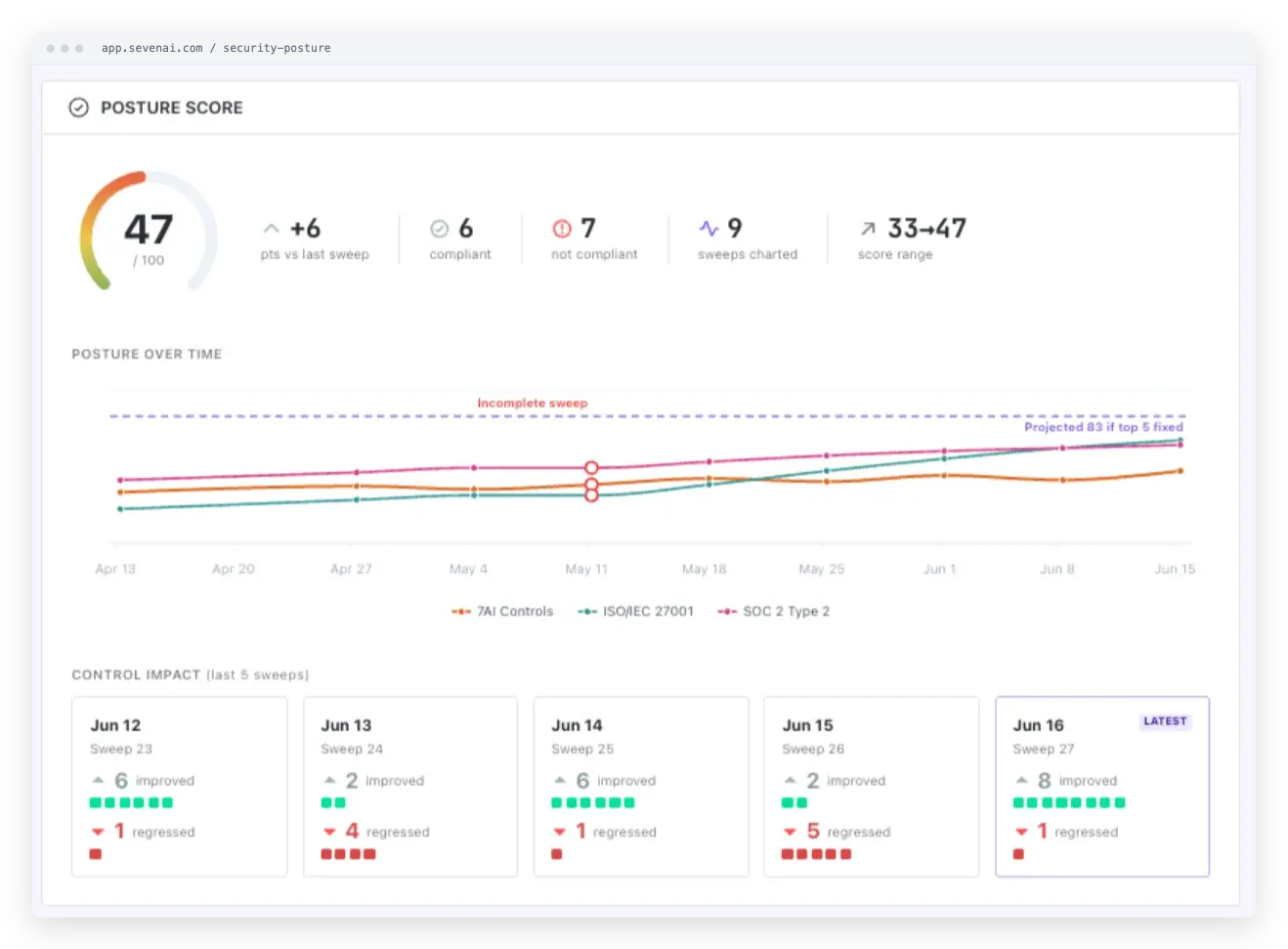Viewport: 1288px width, 949px height.
Task: Toggle the ISO/IEC 27001 legend series
Action: (x=635, y=612)
